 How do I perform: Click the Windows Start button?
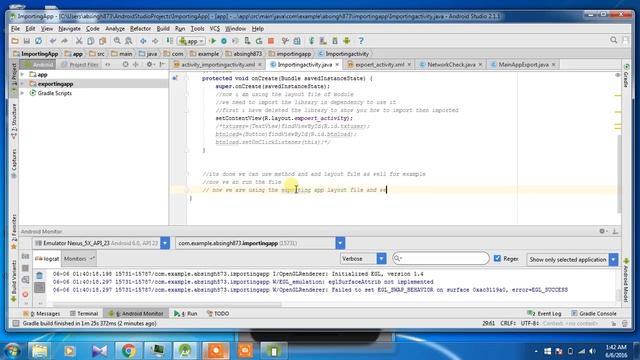(12, 351)
